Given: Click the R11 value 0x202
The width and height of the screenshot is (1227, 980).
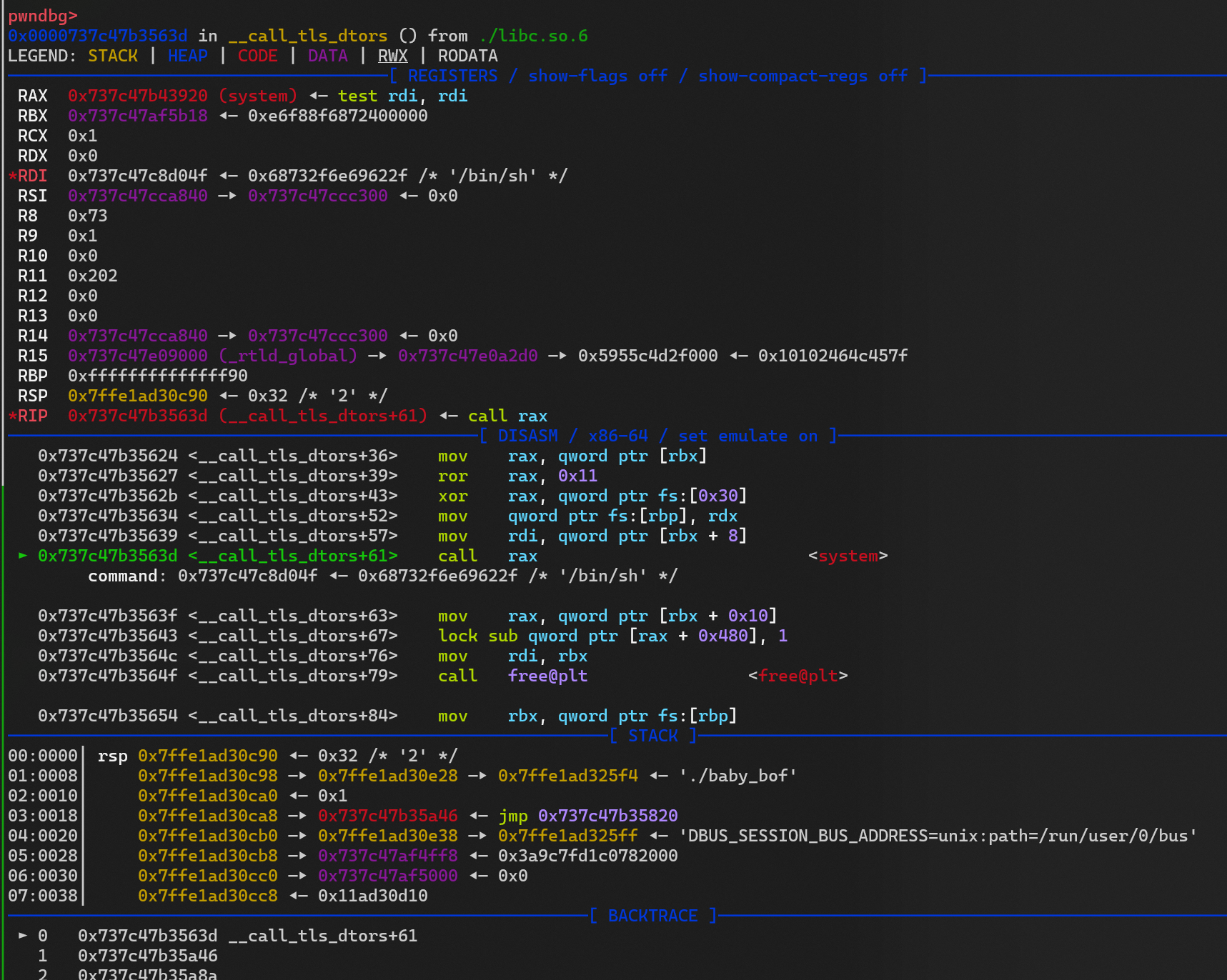Looking at the screenshot, I should (x=93, y=276).
